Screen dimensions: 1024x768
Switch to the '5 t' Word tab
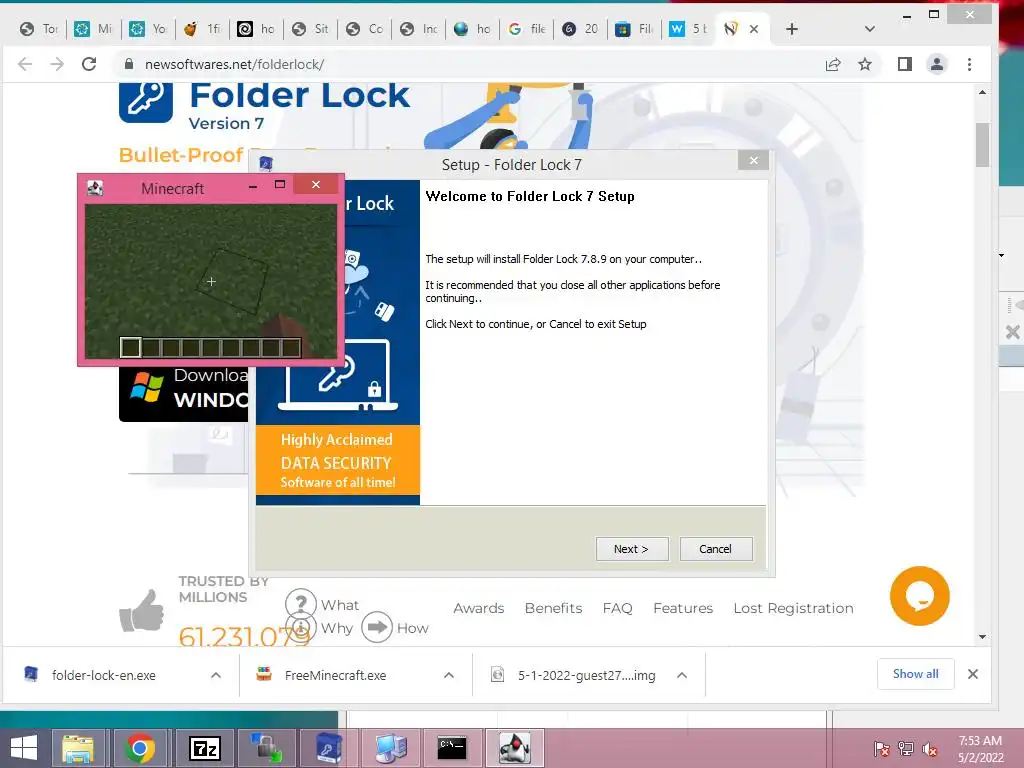(690, 29)
